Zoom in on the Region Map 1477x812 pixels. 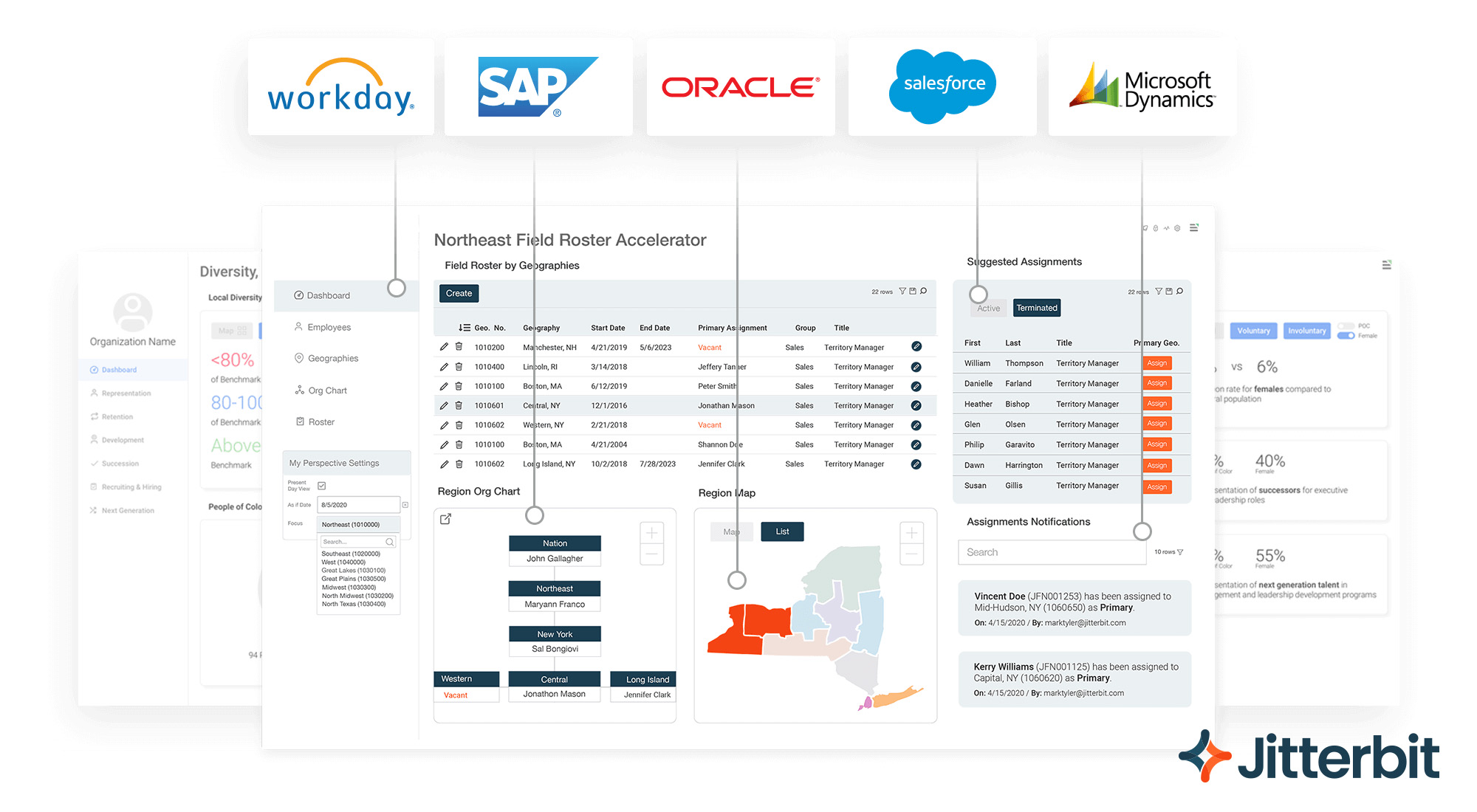coord(911,532)
